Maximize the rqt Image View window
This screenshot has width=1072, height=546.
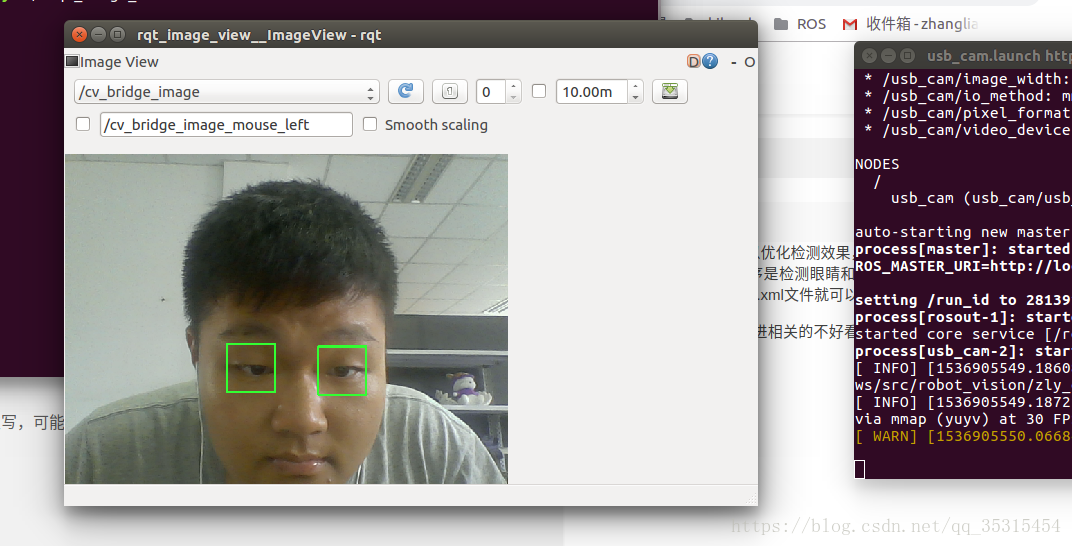[118, 34]
